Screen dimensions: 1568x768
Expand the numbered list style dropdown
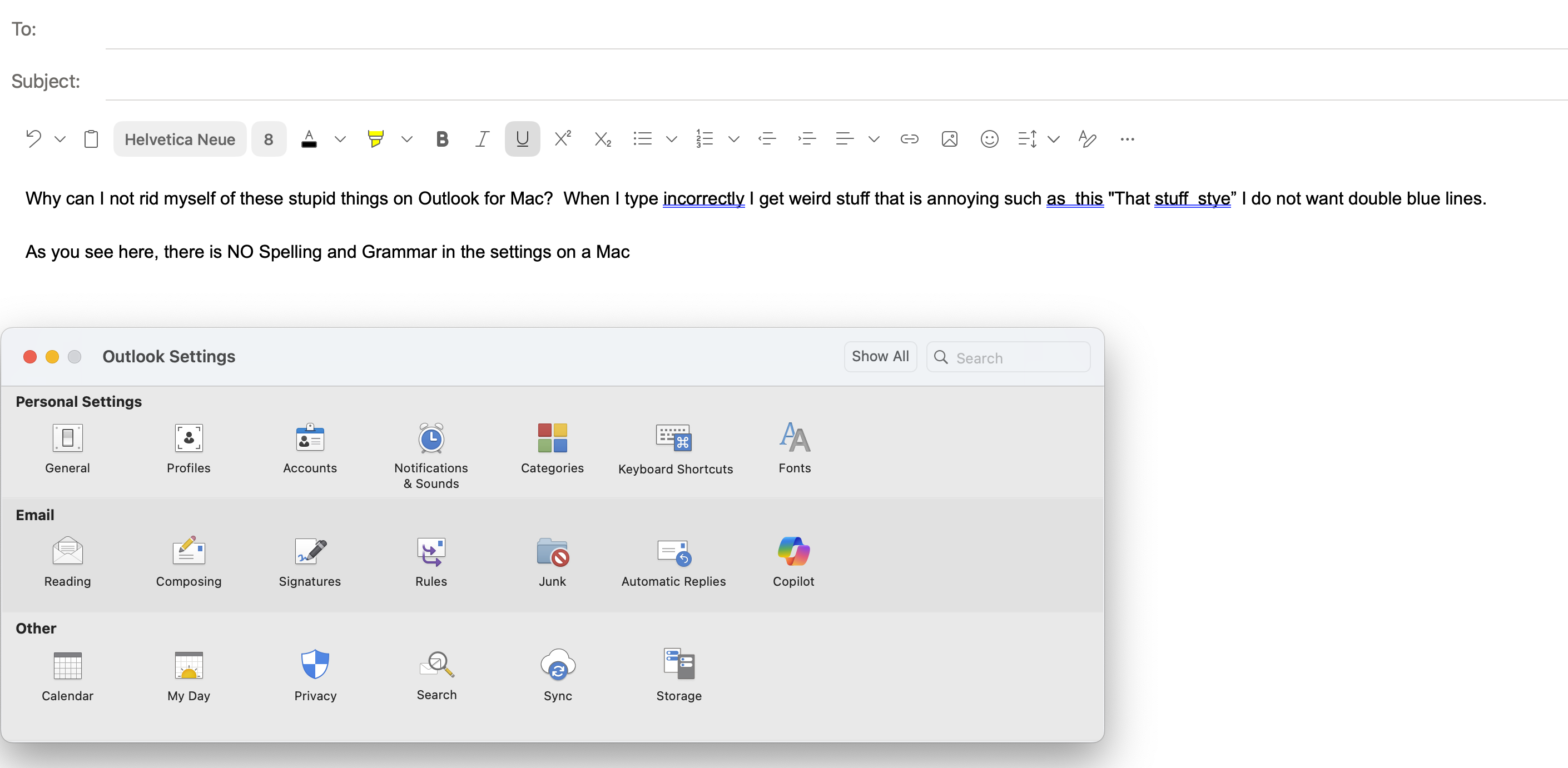point(734,139)
